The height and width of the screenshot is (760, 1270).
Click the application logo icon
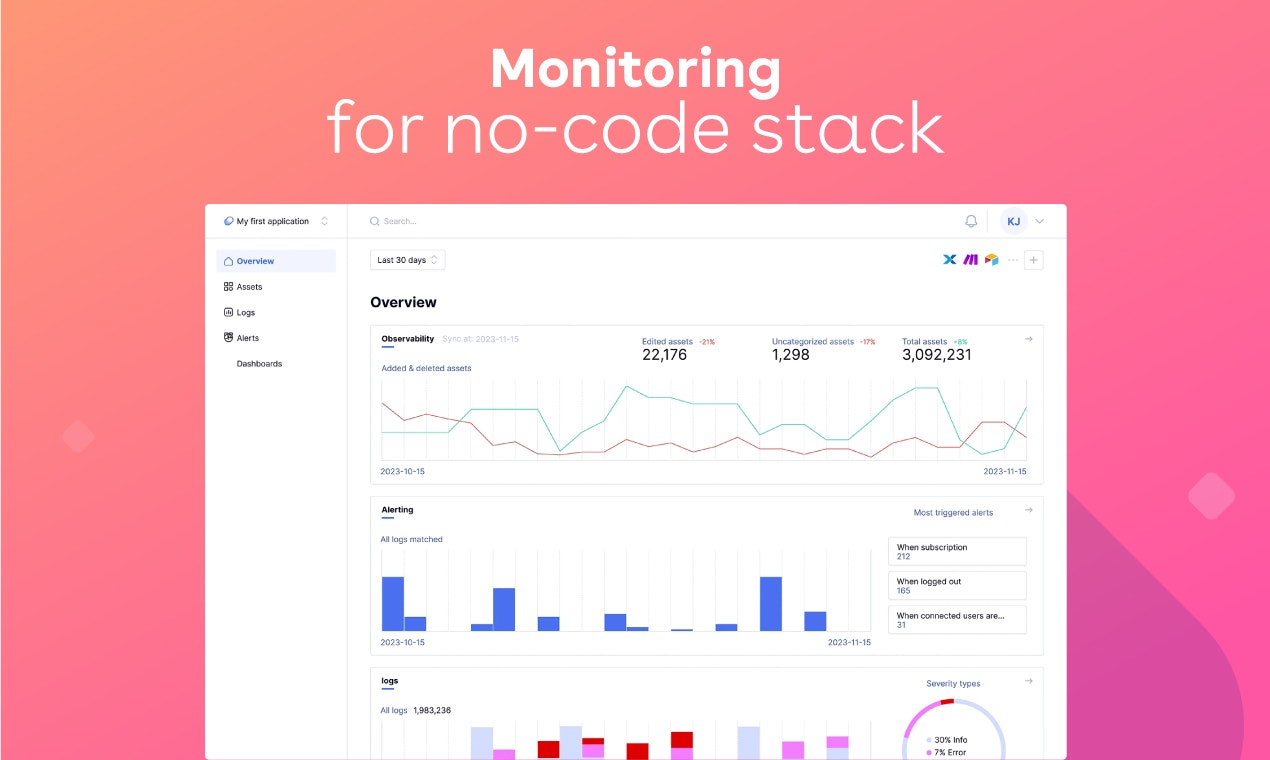coord(229,221)
